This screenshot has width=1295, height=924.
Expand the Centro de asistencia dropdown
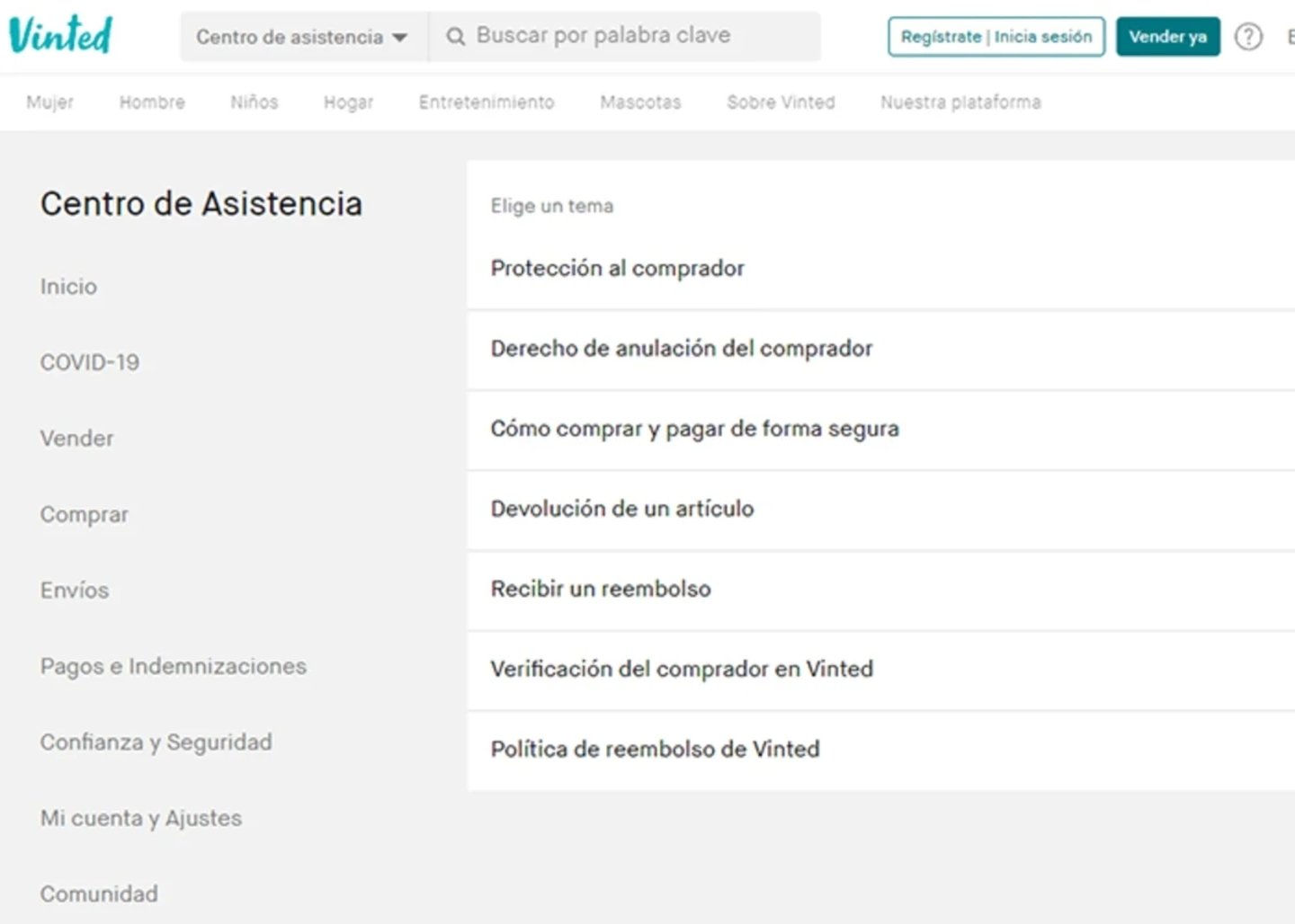tap(303, 37)
